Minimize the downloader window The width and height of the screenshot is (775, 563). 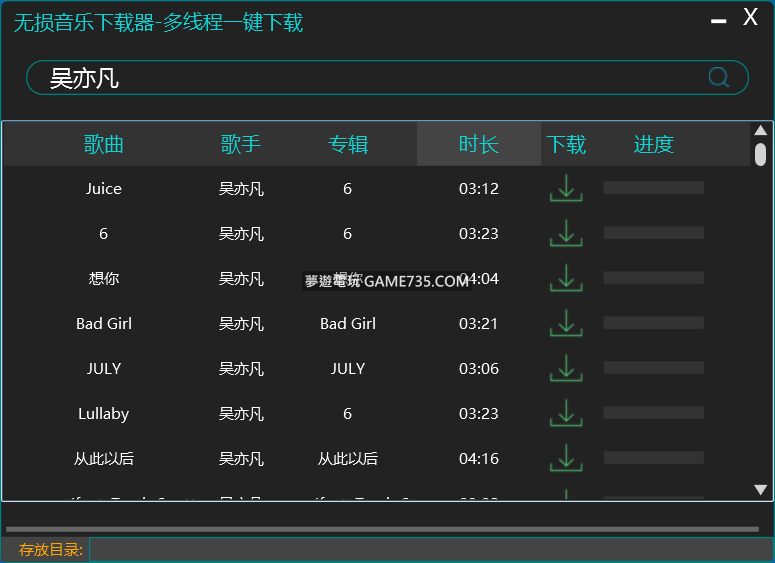point(718,21)
